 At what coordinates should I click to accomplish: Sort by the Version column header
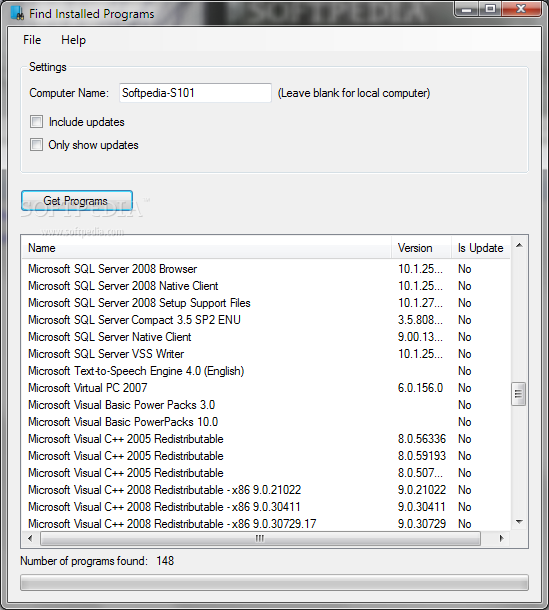[421, 248]
